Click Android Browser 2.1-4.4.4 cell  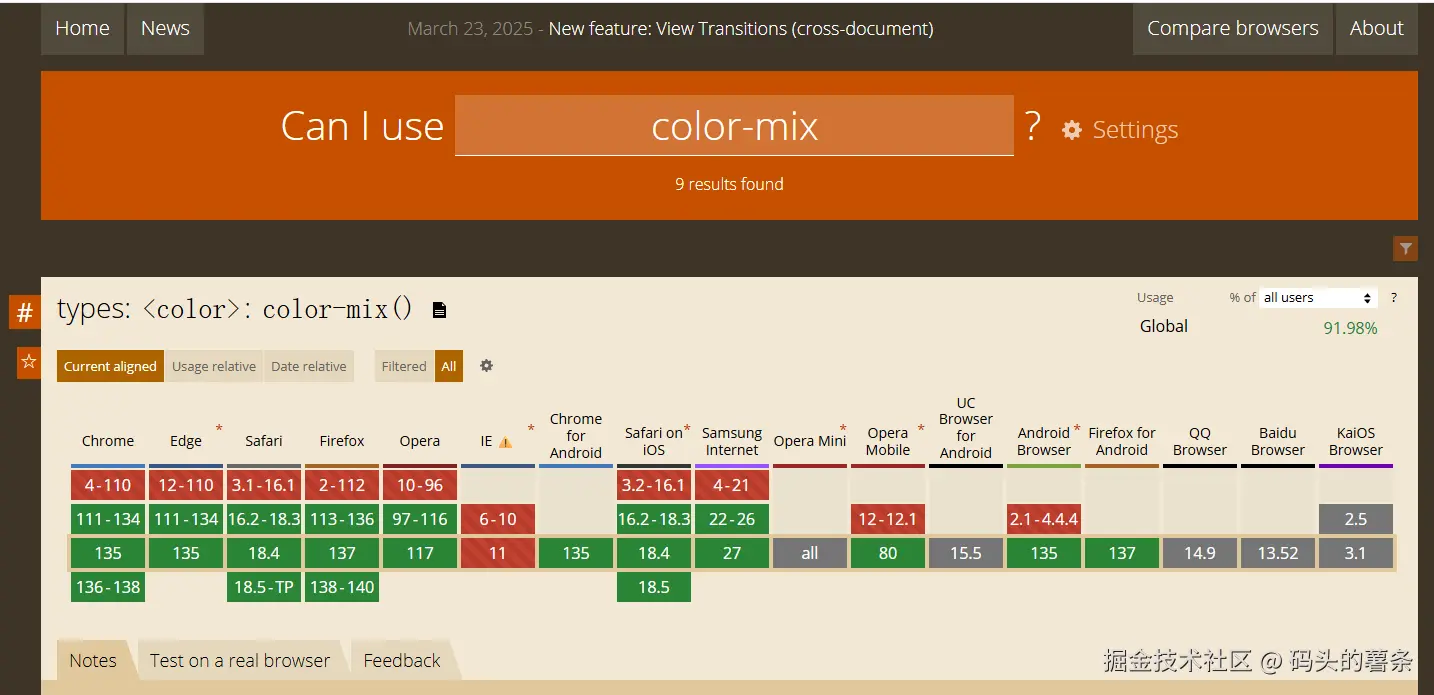click(1044, 519)
